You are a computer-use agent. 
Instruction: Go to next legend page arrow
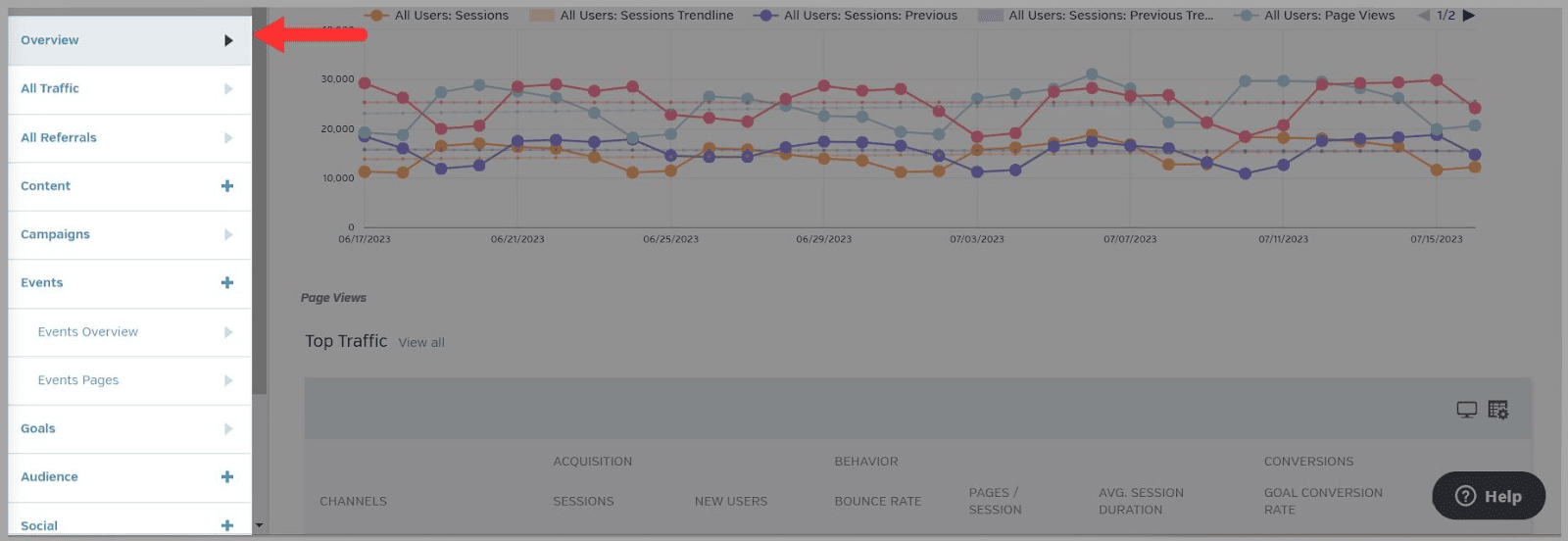click(x=1469, y=16)
